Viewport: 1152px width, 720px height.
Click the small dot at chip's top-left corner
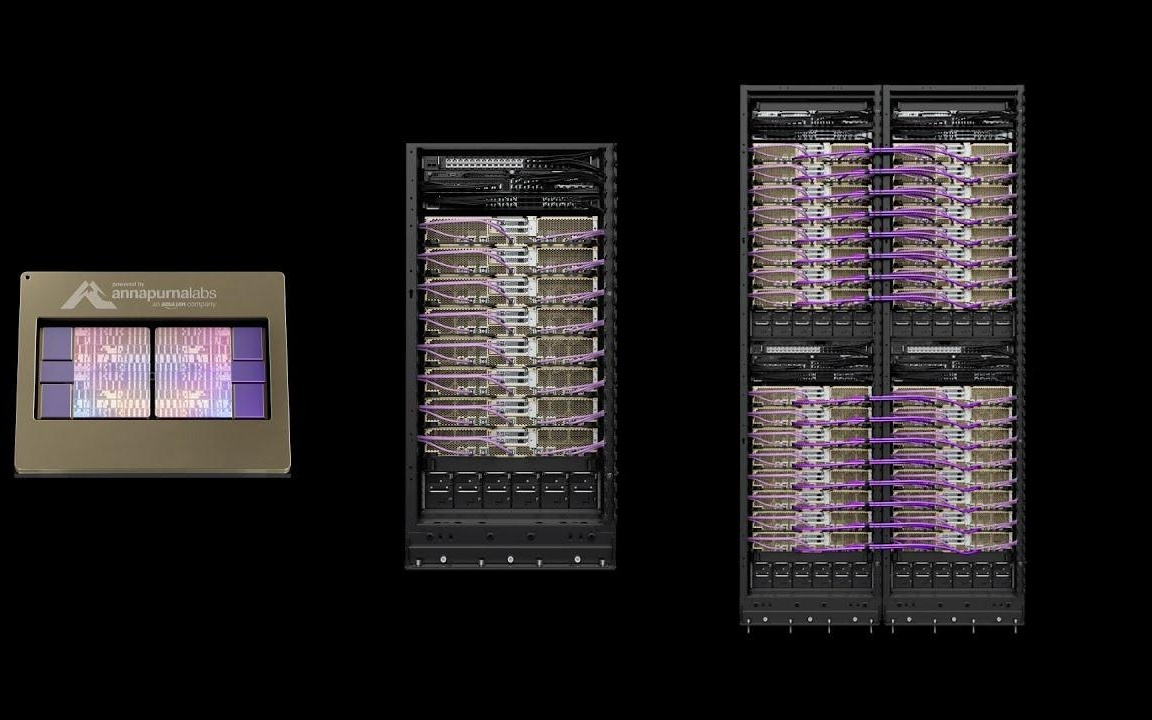pos(27,278)
